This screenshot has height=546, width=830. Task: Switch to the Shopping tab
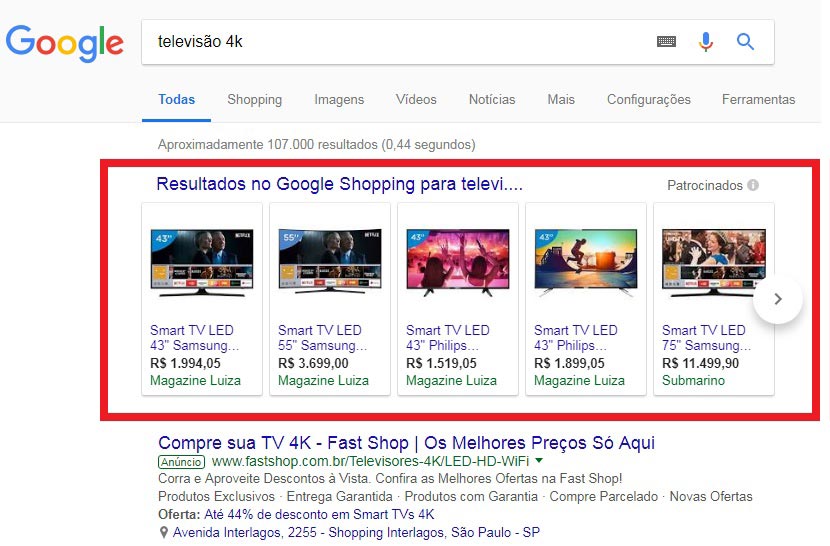coord(255,100)
